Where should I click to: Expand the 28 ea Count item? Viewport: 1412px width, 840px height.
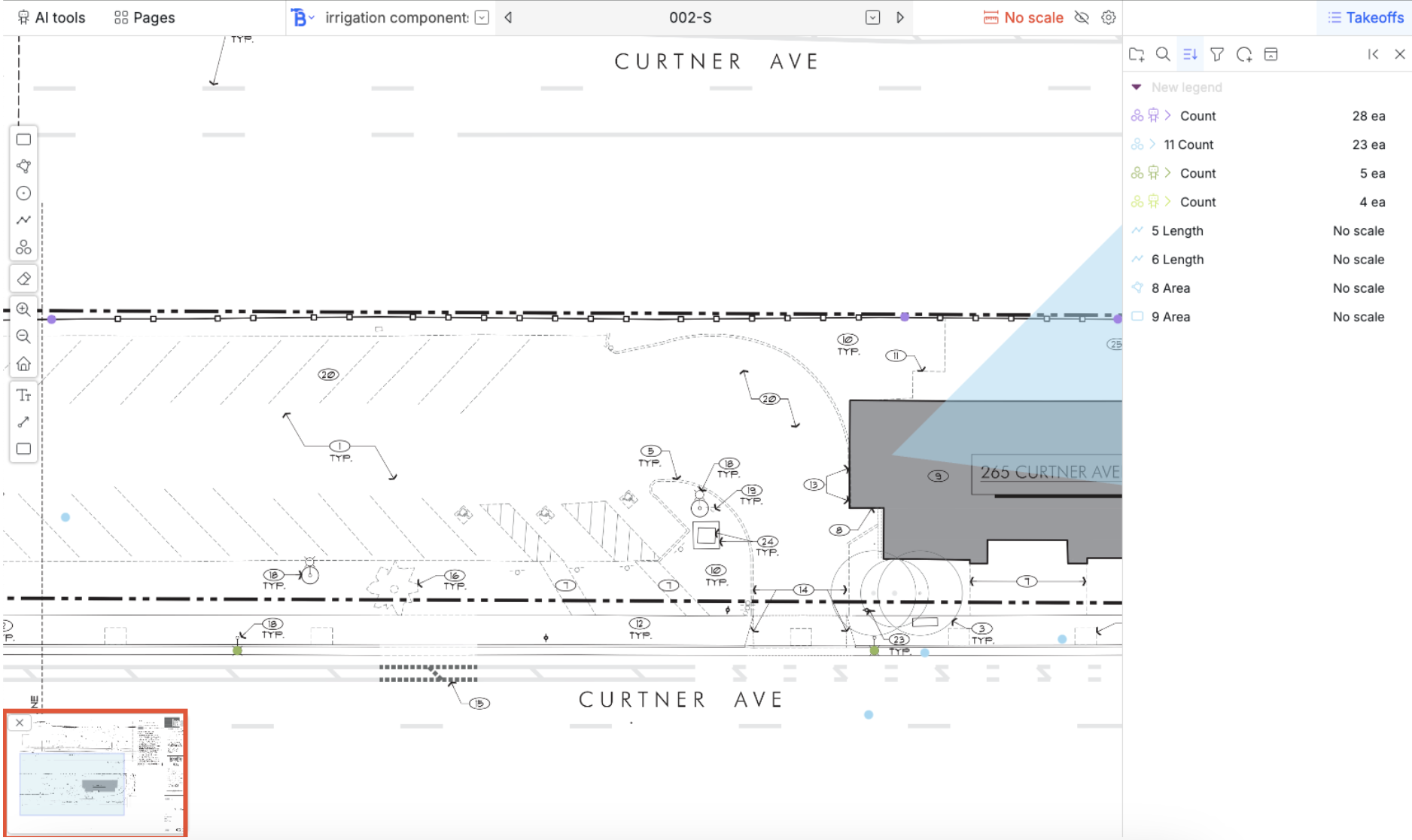(1168, 115)
